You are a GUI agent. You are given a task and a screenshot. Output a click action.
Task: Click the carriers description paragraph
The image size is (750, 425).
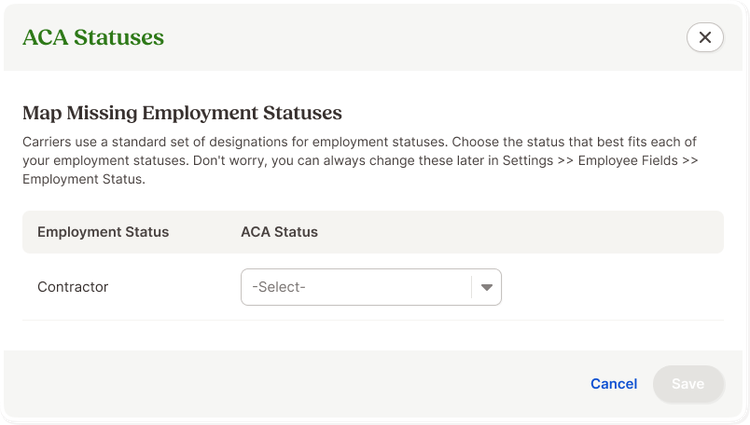pos(360,160)
